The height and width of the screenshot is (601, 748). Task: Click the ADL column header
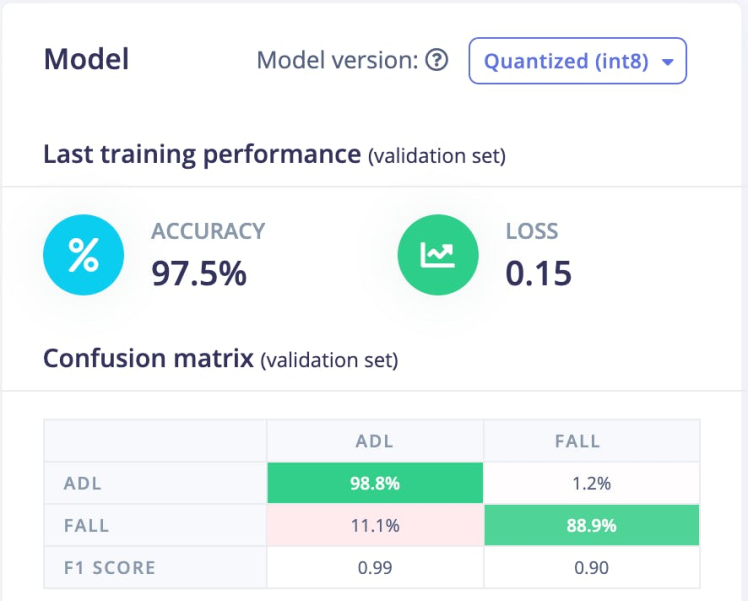pos(375,441)
